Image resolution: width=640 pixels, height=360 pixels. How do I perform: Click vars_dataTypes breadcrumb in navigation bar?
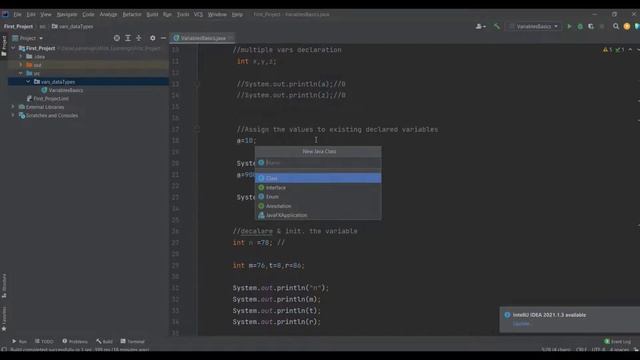72,27
